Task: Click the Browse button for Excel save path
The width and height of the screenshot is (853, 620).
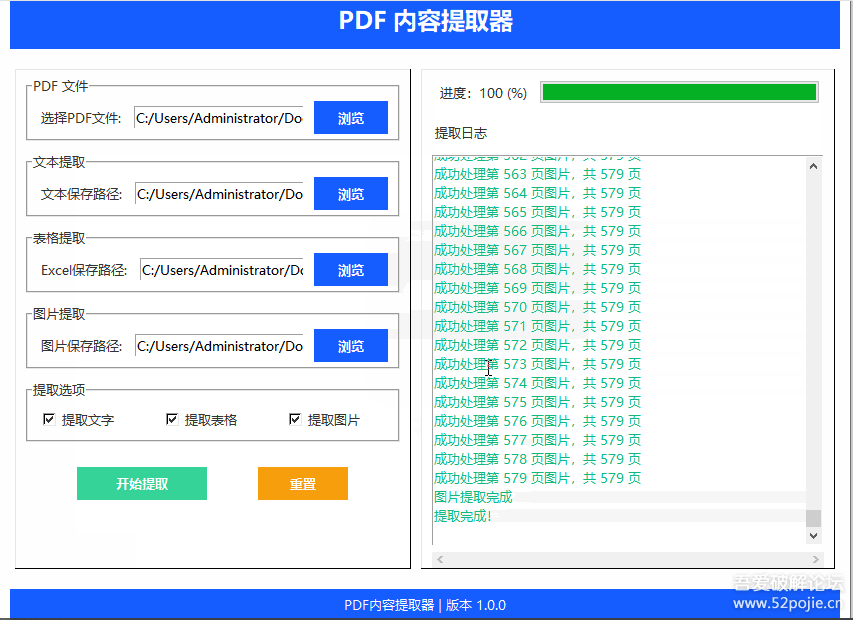Action: (x=351, y=270)
